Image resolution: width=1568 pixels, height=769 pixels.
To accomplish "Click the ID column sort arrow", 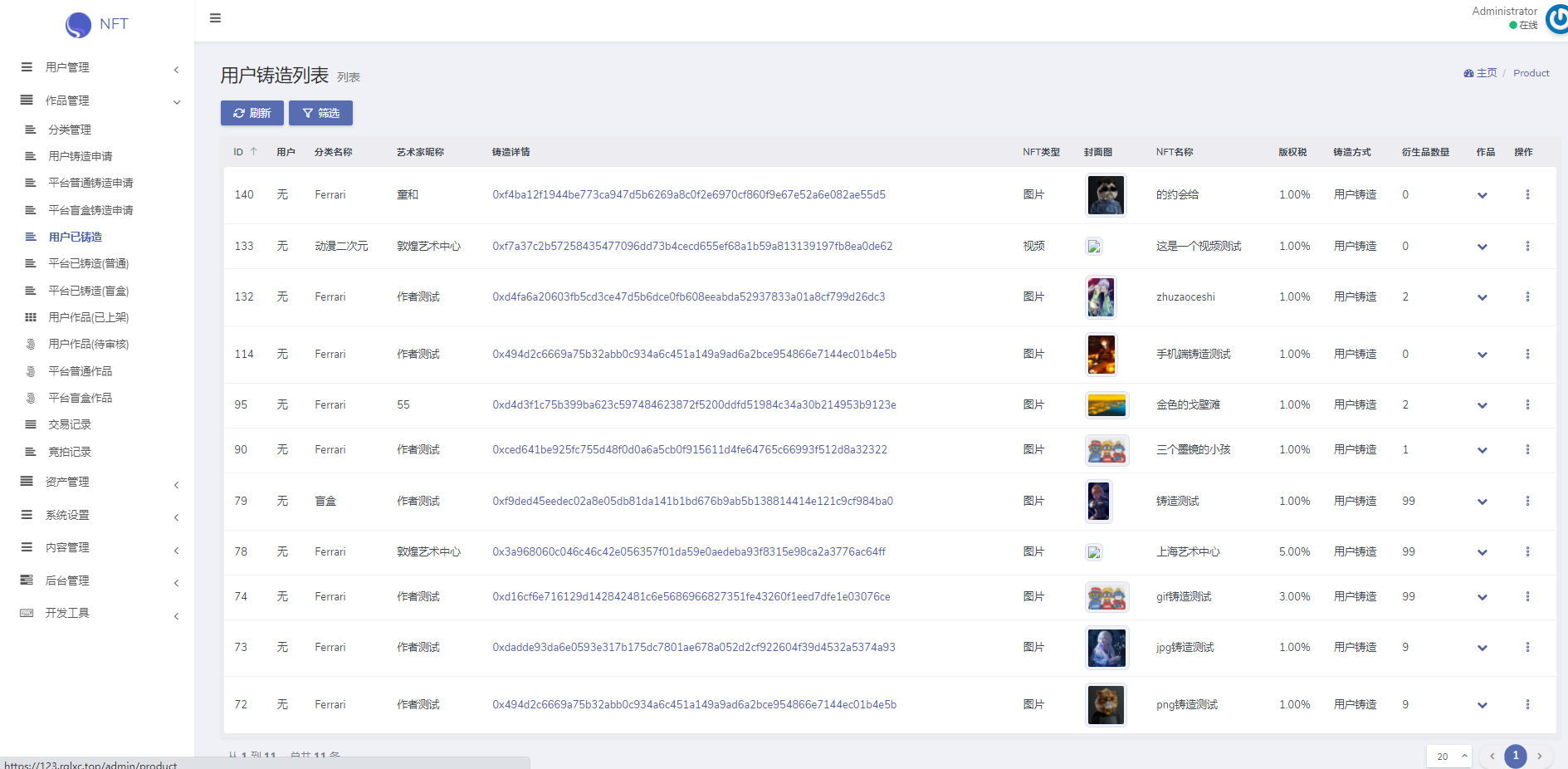I will tap(254, 152).
